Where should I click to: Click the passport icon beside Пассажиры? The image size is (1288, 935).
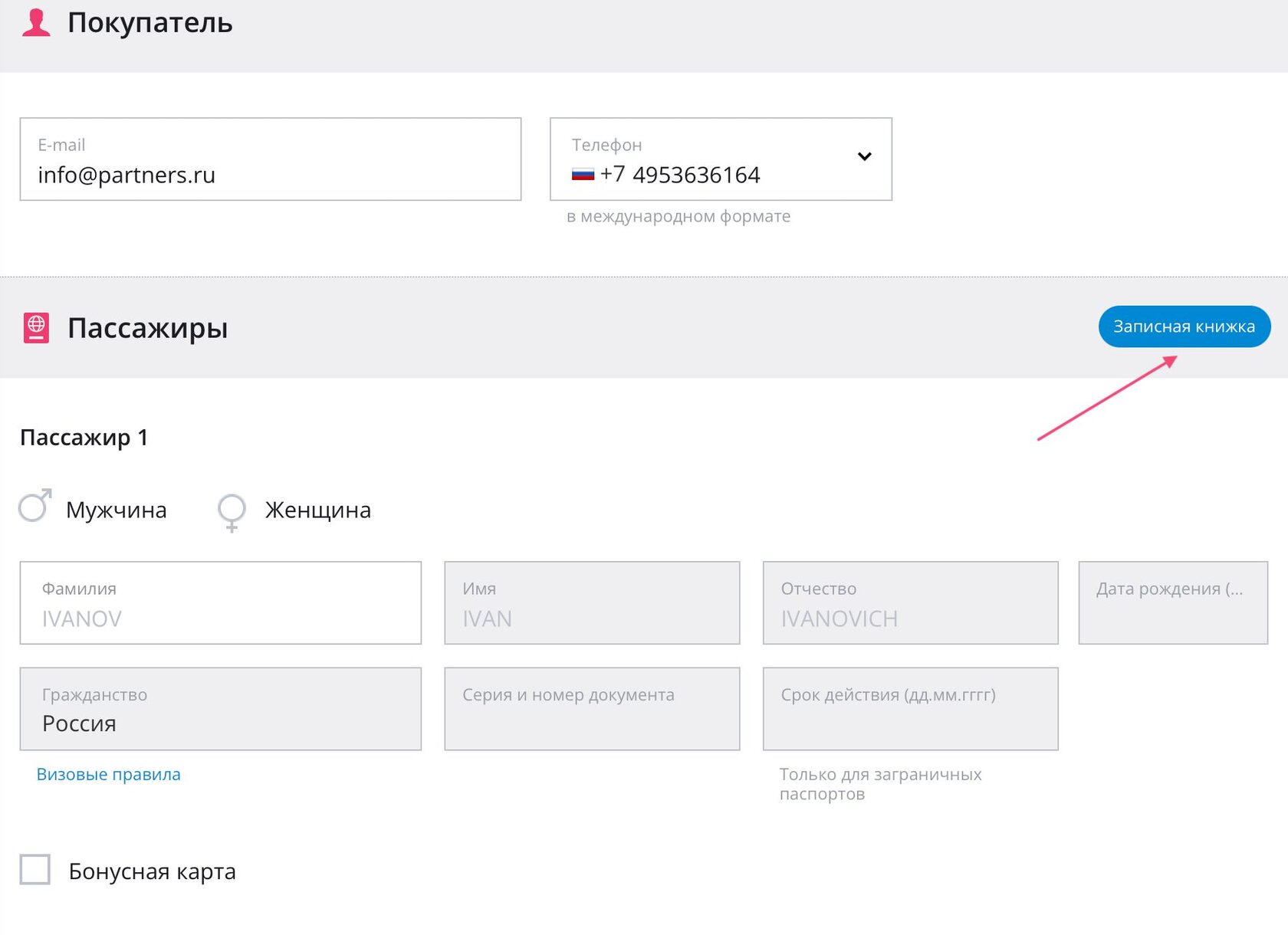(36, 328)
